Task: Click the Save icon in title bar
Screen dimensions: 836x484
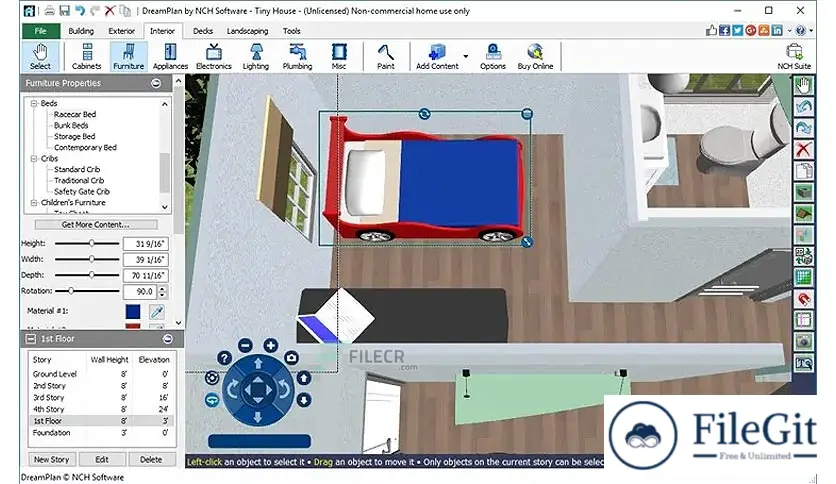Action: [65, 11]
